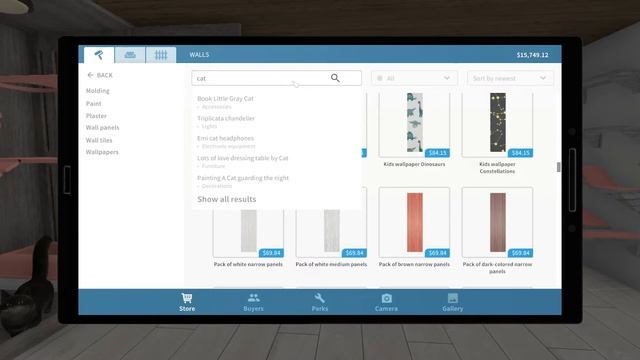640x360 pixels.
Task: Choose 'Lots of love dressing table by Cat'
Action: [x=242, y=158]
